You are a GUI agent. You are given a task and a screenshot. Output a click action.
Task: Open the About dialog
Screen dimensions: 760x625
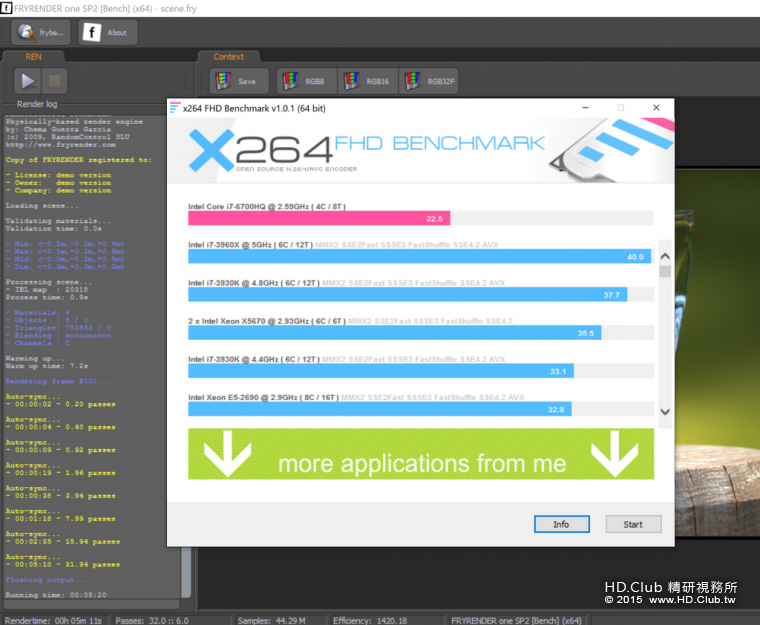(105, 31)
